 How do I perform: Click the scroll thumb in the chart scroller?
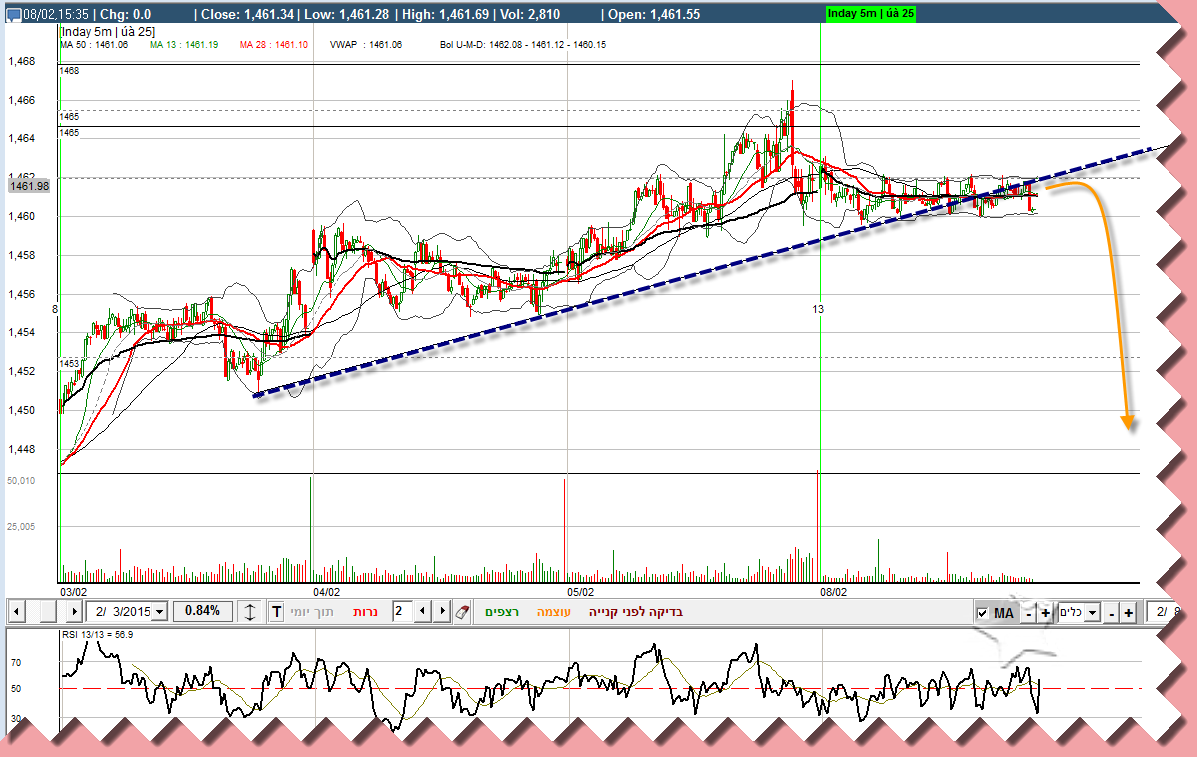click(48, 611)
